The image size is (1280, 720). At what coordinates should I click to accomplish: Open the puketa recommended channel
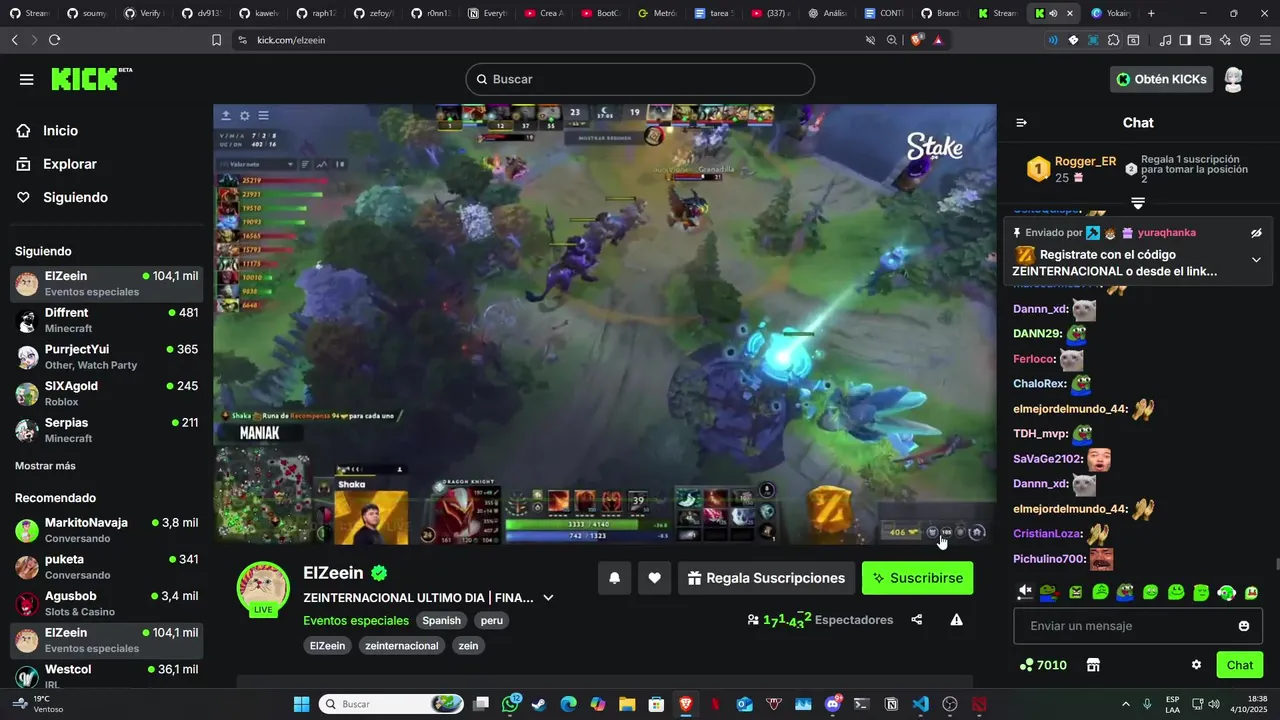coord(106,567)
